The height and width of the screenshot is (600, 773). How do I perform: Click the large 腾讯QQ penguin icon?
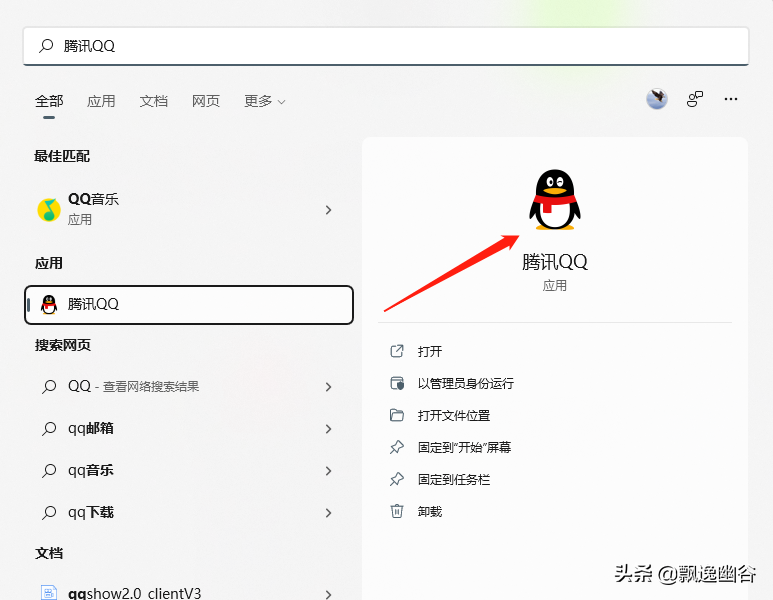pyautogui.click(x=555, y=200)
